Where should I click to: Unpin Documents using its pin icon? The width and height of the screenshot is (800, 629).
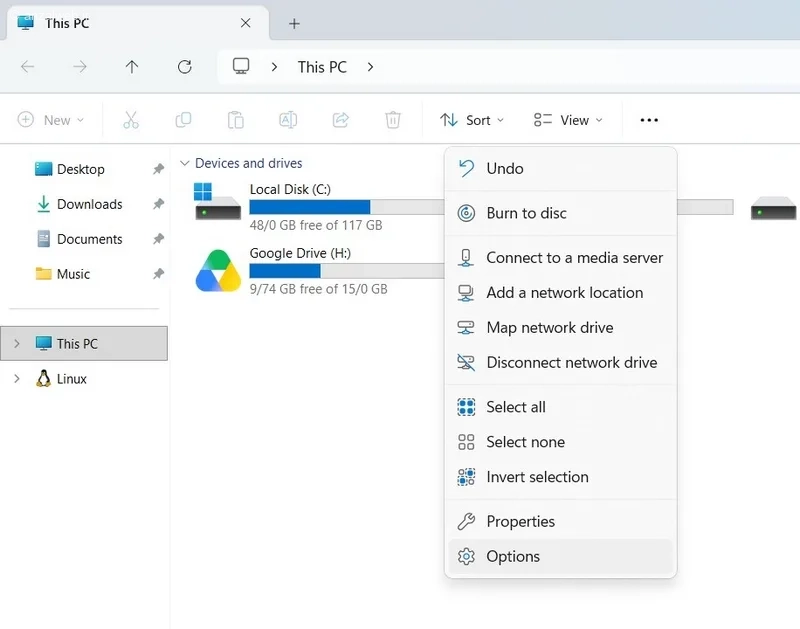158,239
